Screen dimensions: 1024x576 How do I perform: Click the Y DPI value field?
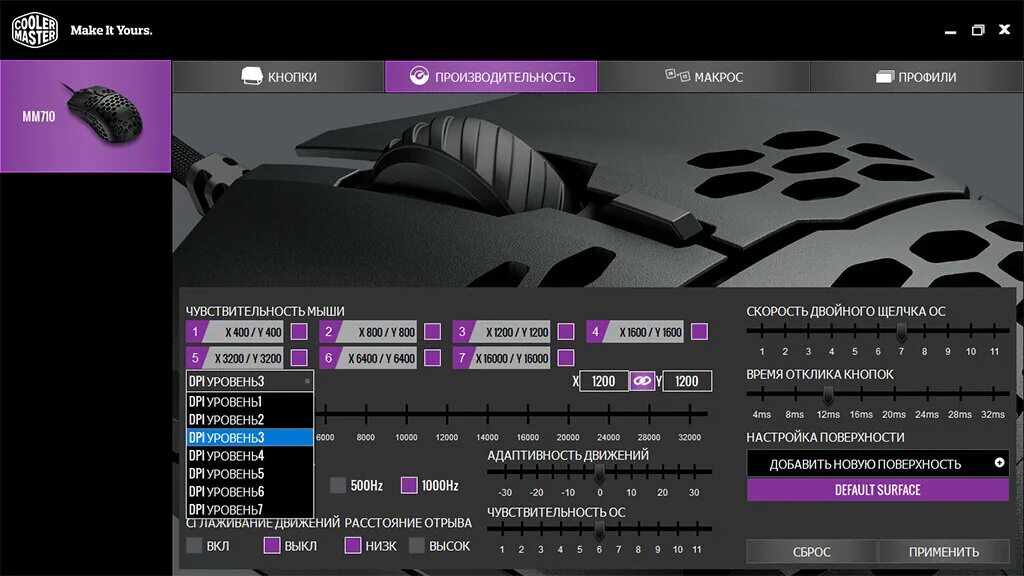coord(687,381)
